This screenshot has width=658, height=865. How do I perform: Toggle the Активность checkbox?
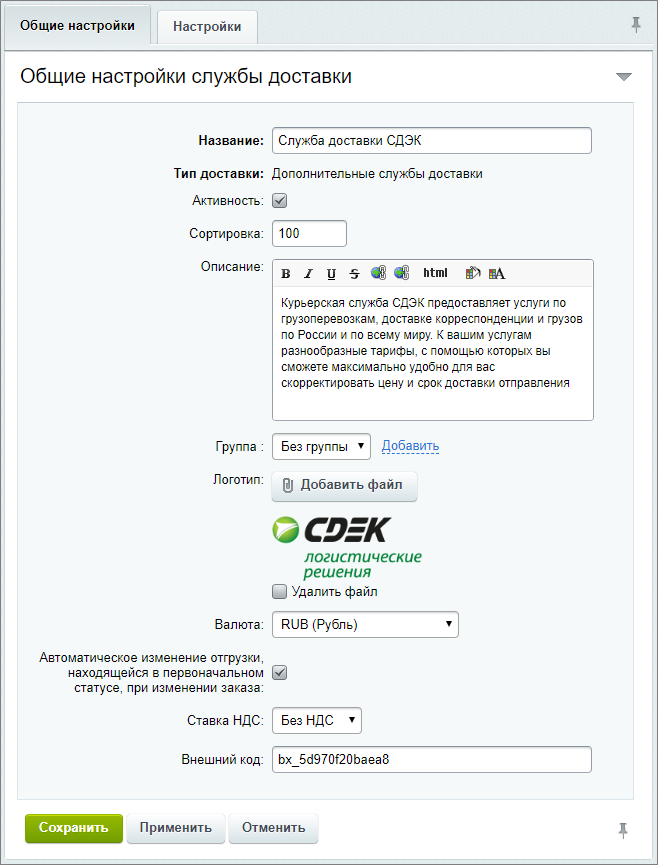tap(280, 201)
